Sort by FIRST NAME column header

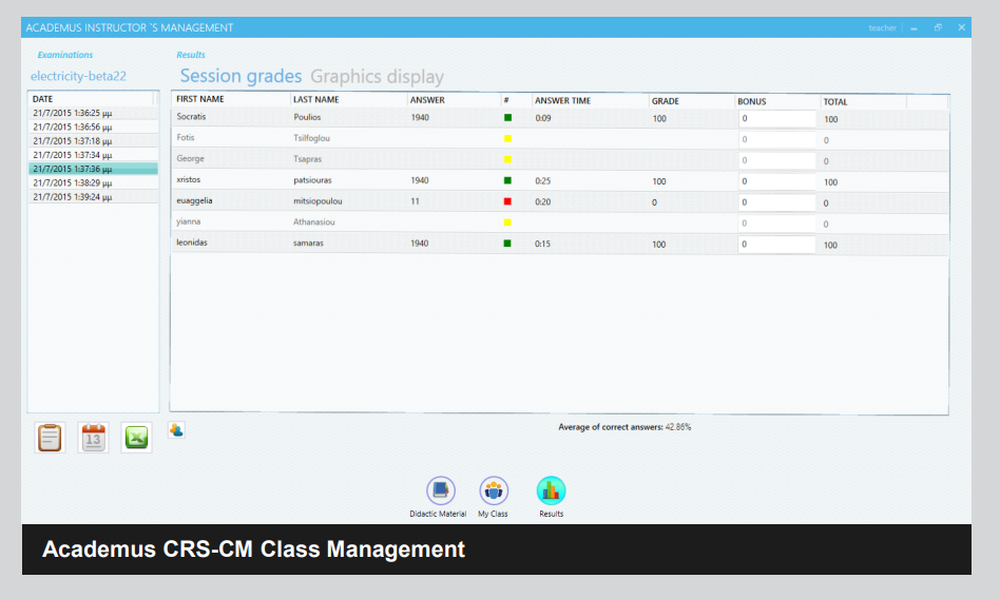click(200, 99)
